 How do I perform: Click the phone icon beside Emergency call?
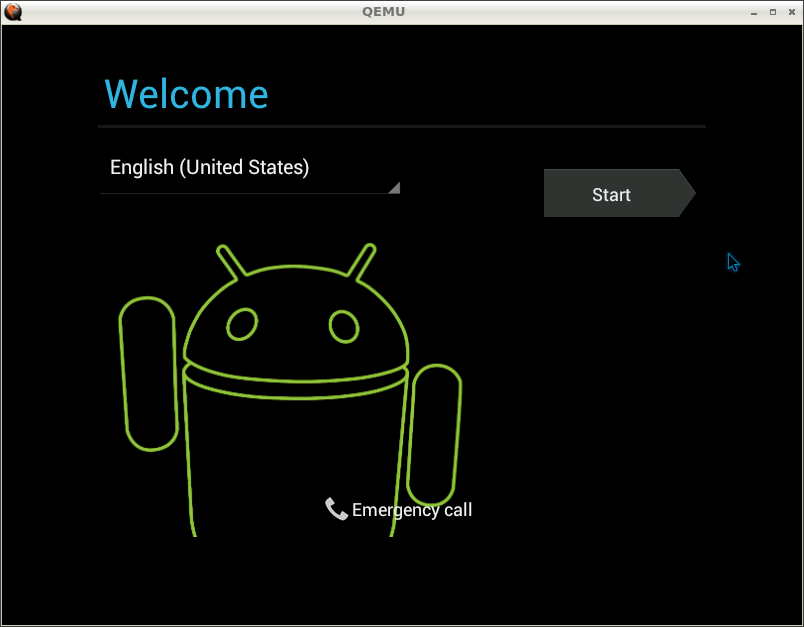pos(336,509)
